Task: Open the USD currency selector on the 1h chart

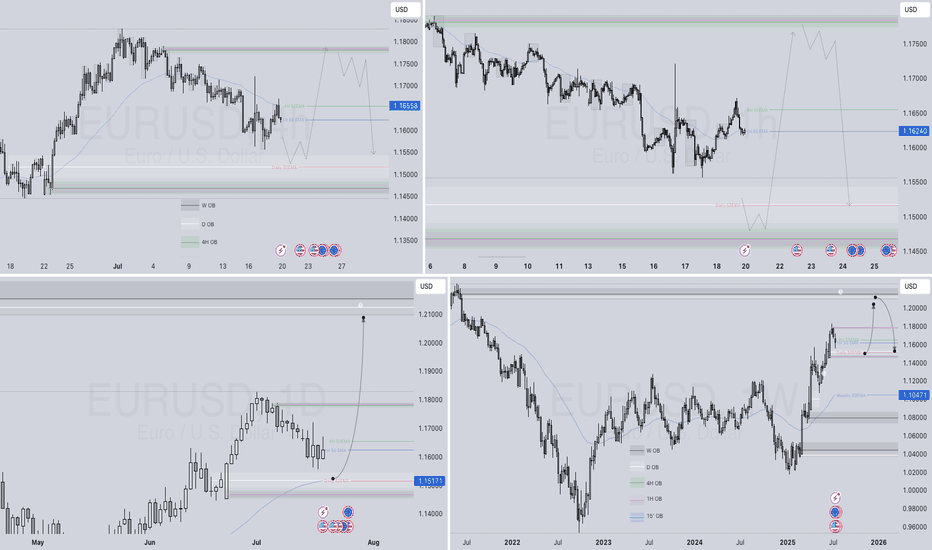Action: click(914, 10)
